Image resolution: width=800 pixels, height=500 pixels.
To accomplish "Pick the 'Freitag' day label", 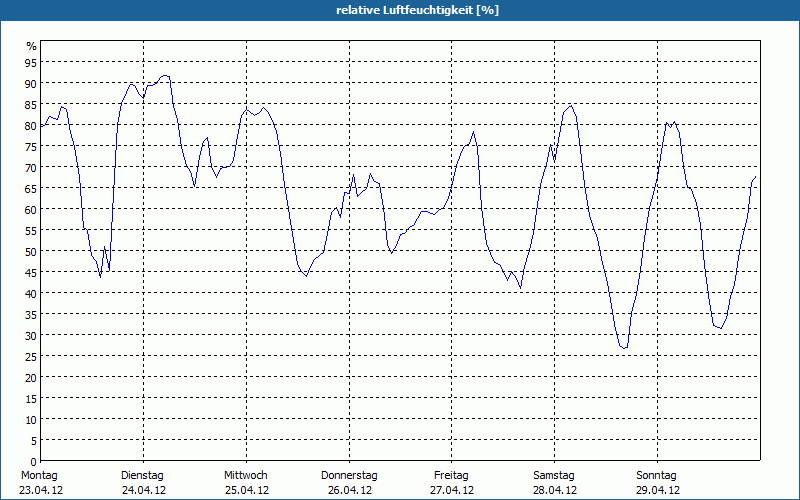I will click(x=451, y=476).
